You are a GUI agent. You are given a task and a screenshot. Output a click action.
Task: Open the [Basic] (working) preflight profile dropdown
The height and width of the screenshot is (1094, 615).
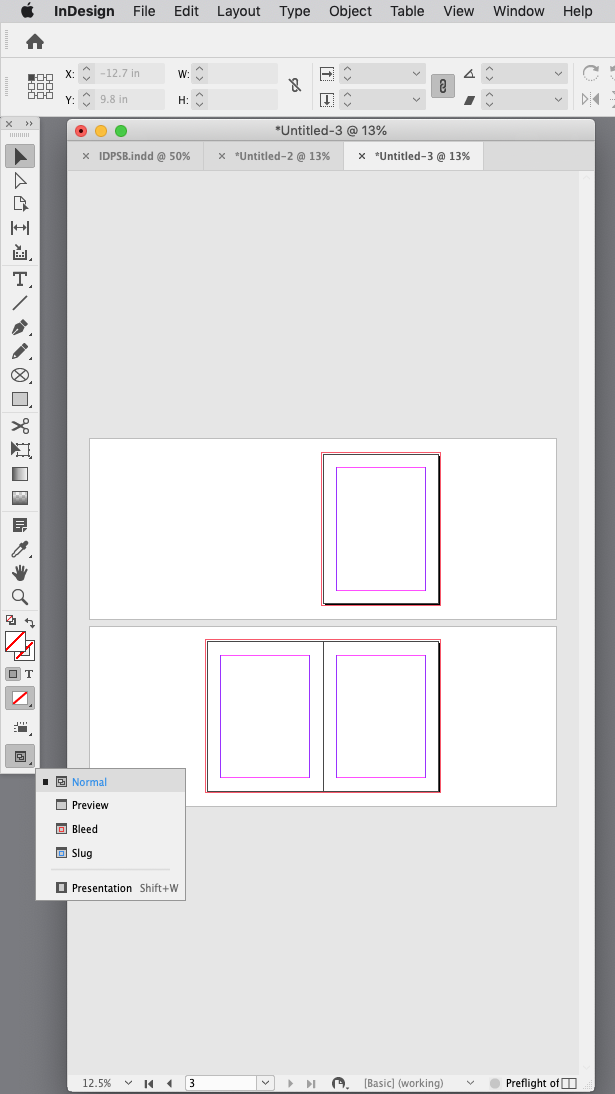(x=470, y=1083)
